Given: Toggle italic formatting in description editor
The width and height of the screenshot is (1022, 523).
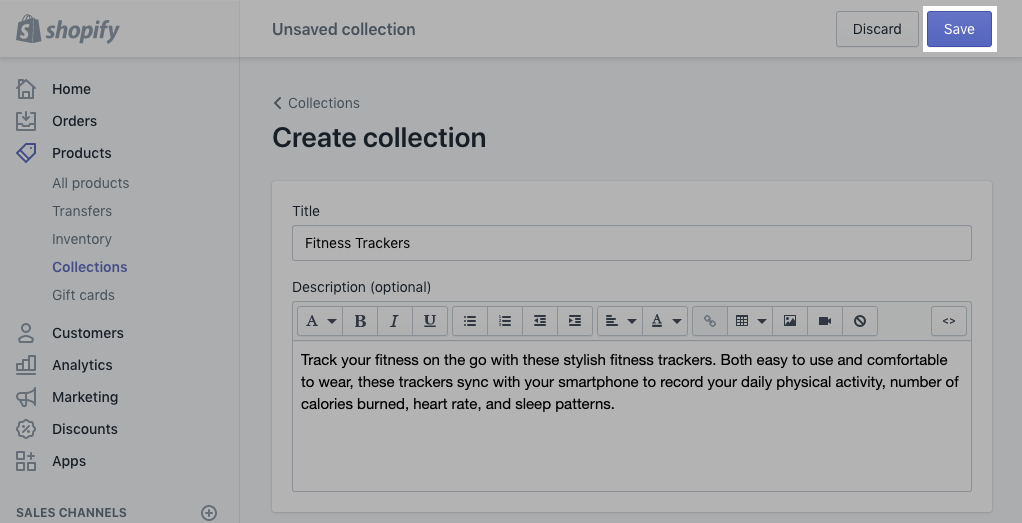Looking at the screenshot, I should (x=395, y=321).
